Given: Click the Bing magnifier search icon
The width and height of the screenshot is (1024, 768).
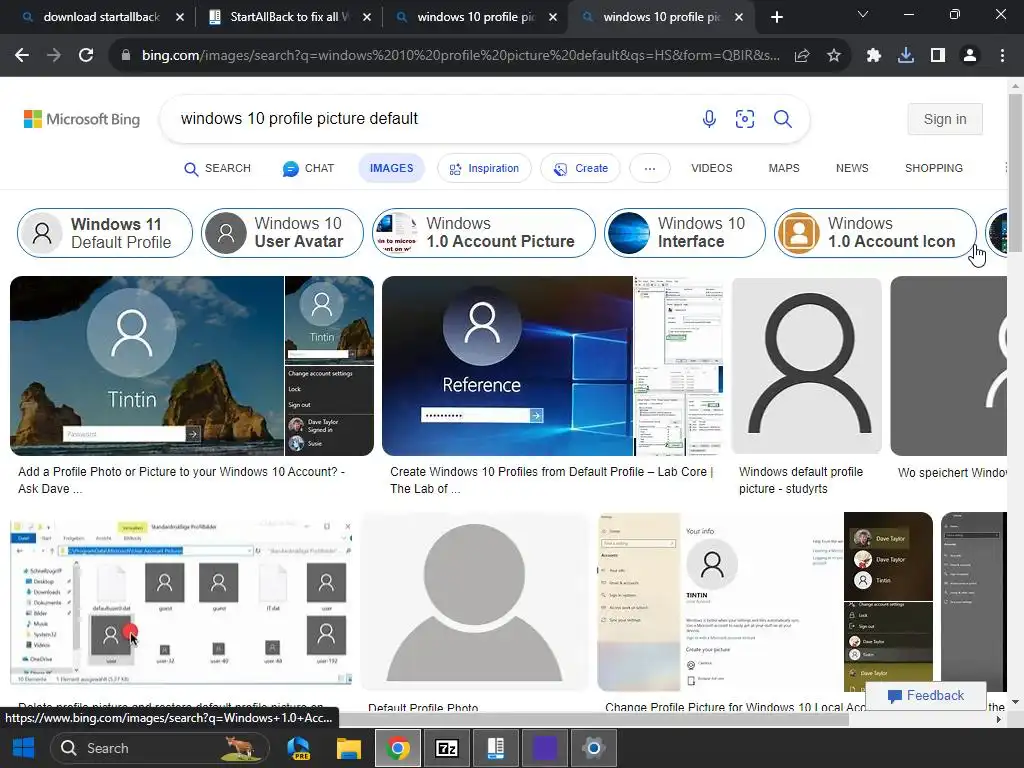Looking at the screenshot, I should [x=782, y=119].
